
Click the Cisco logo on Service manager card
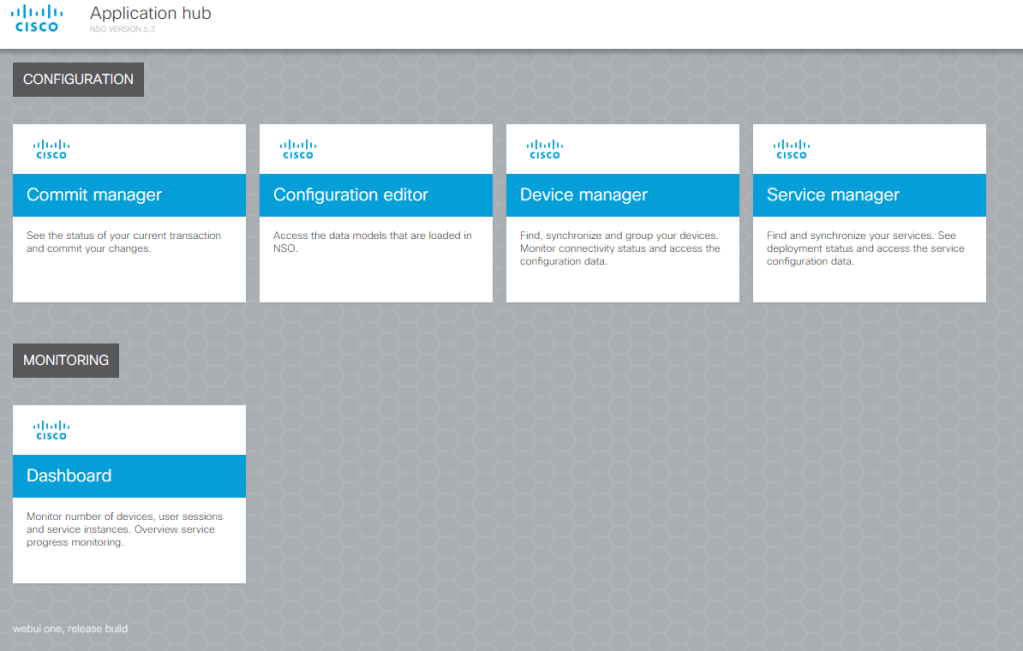tap(791, 149)
